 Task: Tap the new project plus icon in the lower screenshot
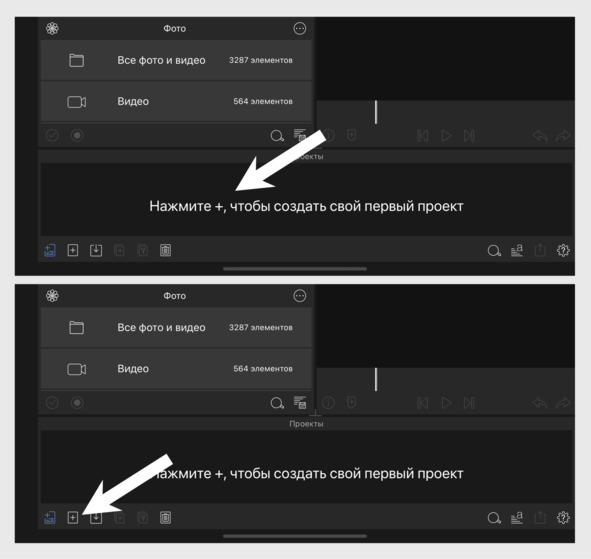tap(73, 518)
